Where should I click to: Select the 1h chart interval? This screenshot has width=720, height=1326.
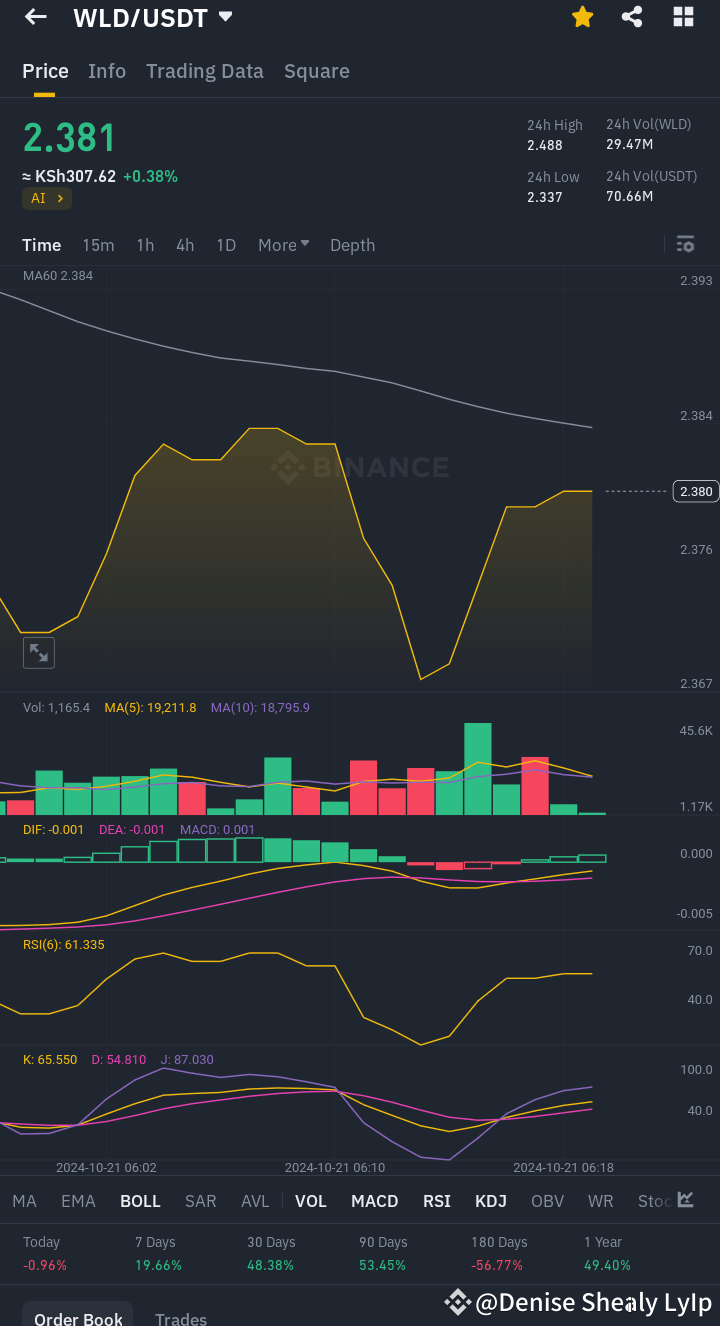click(145, 245)
